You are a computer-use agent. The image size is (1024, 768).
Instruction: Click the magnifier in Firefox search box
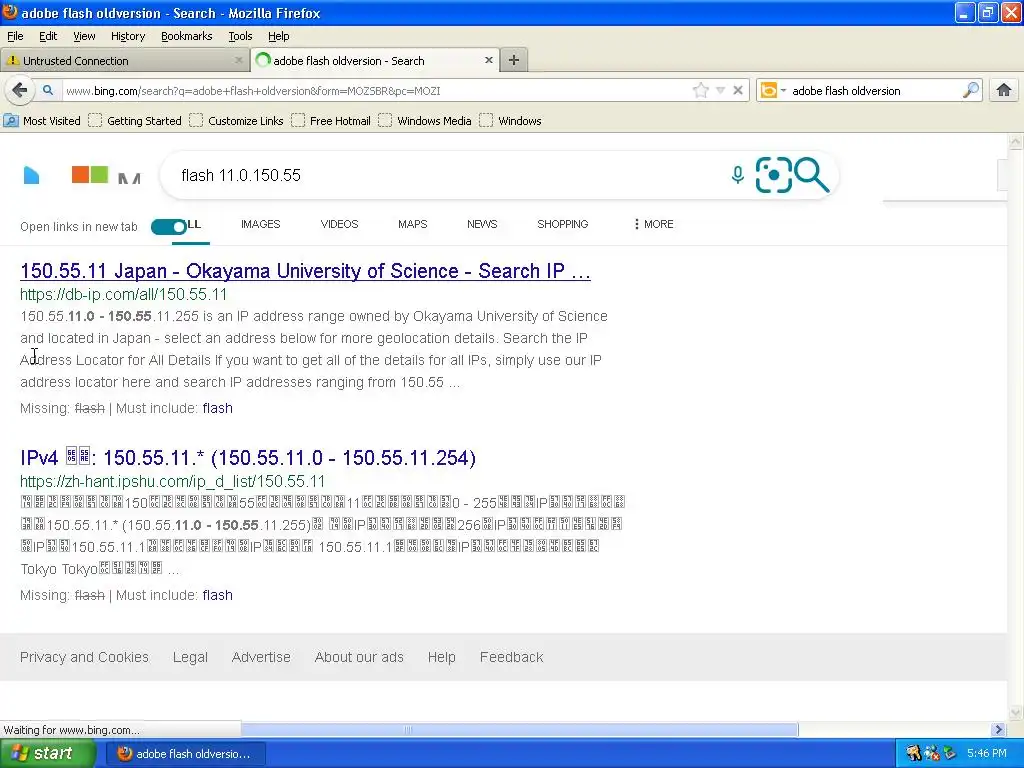coord(970,90)
